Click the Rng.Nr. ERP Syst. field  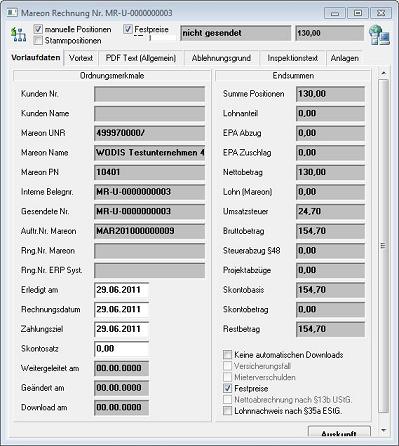149,270
